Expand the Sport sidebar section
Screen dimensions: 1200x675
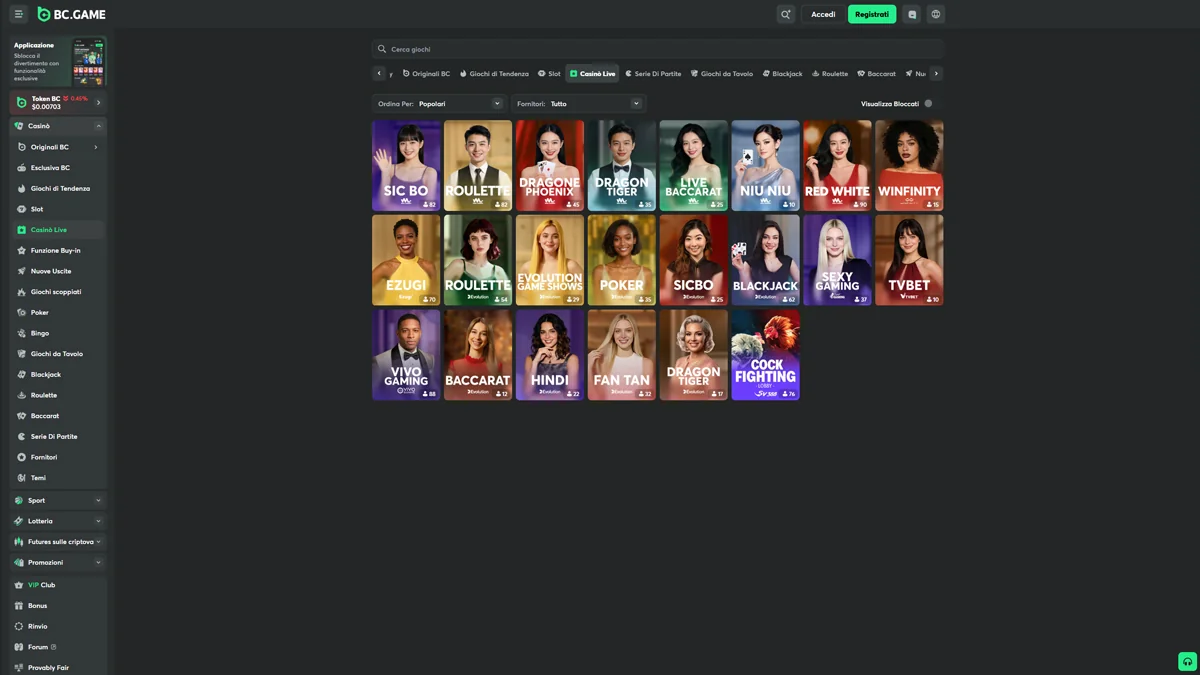click(98, 500)
